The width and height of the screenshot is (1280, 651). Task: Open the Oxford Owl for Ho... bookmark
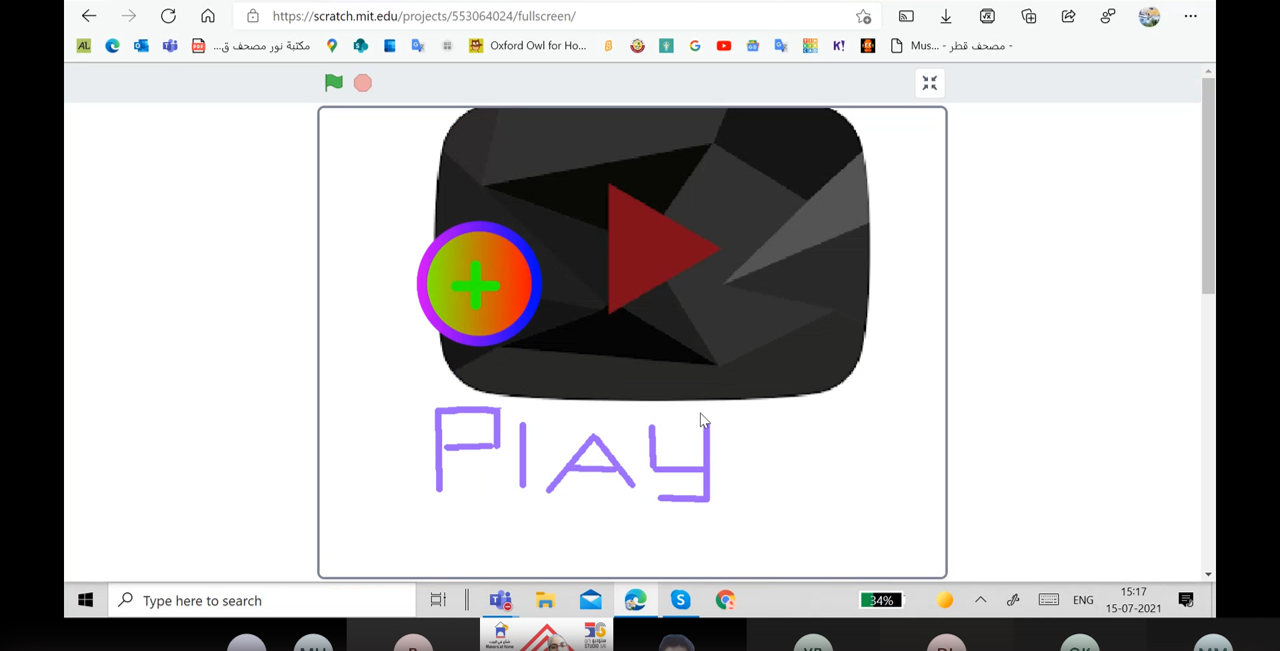point(527,46)
